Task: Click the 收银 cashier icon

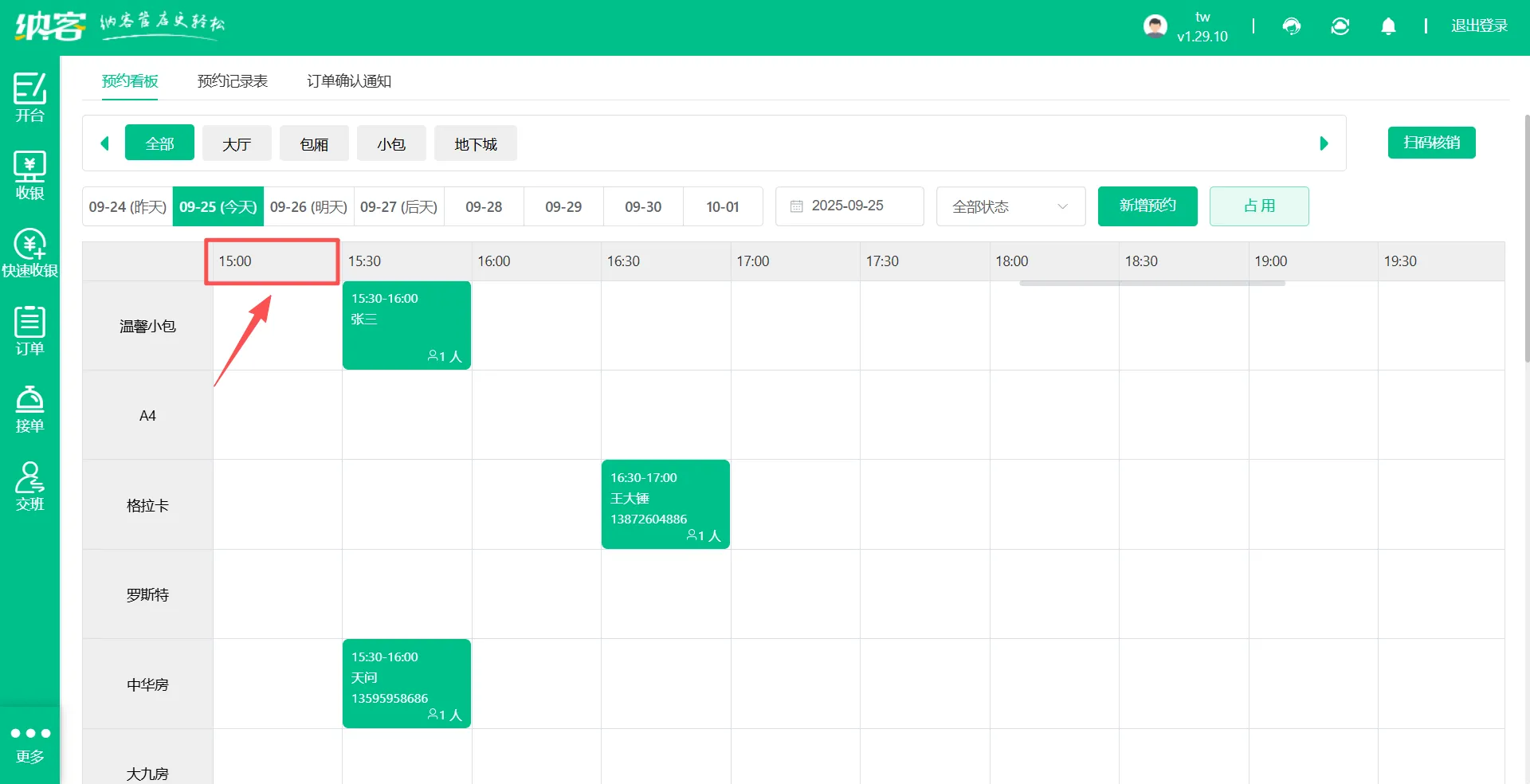Action: tap(29, 174)
